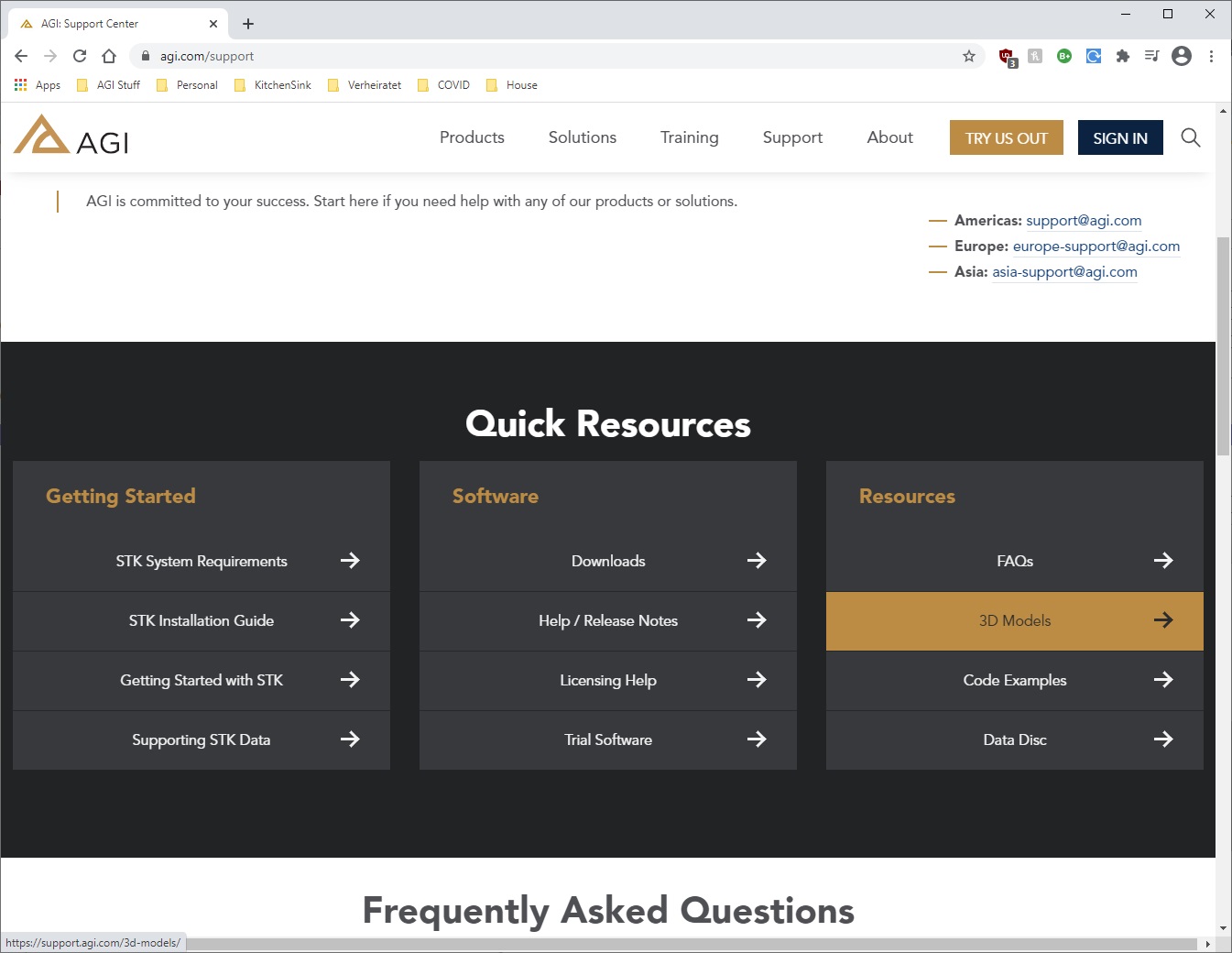1232x953 pixels.
Task: Click the Frequently Asked Questions heading
Action: [608, 911]
